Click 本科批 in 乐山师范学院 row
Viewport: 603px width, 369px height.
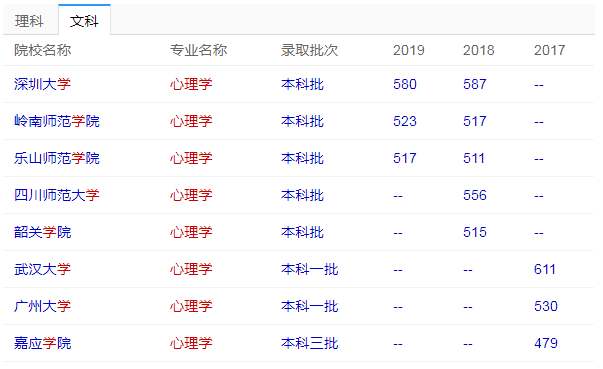pyautogui.click(x=302, y=158)
